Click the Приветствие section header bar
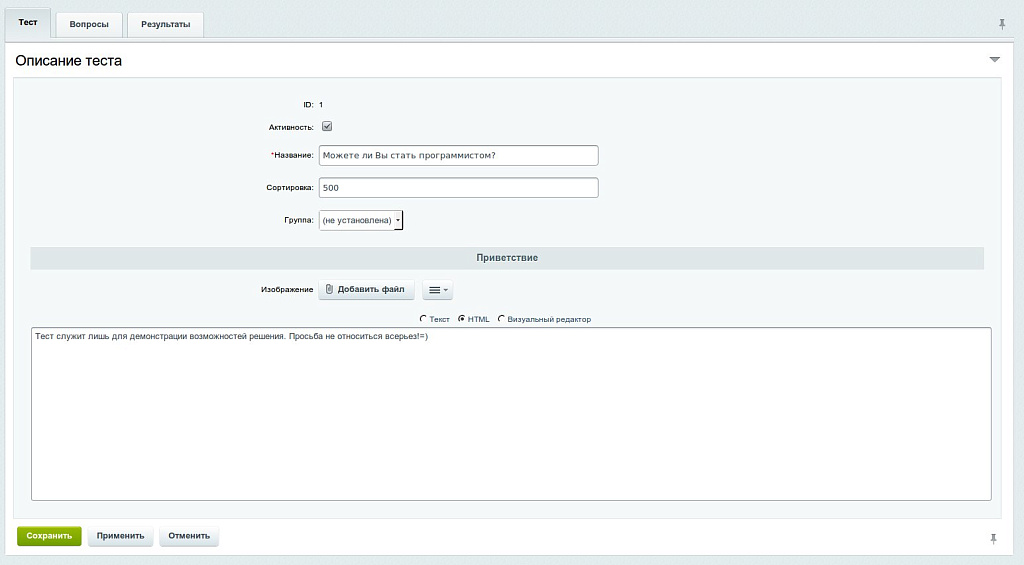1024x565 pixels. click(506, 258)
